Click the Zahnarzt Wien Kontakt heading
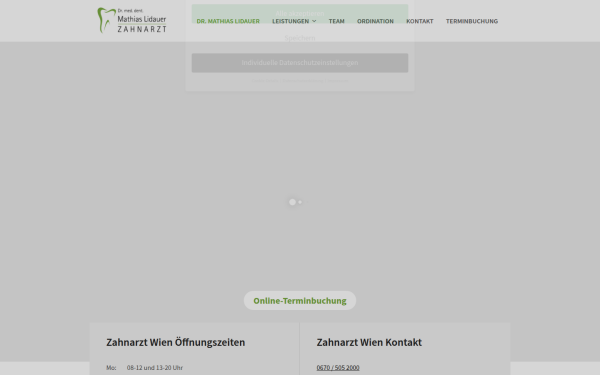Image resolution: width=600 pixels, height=375 pixels. pyautogui.click(x=369, y=342)
